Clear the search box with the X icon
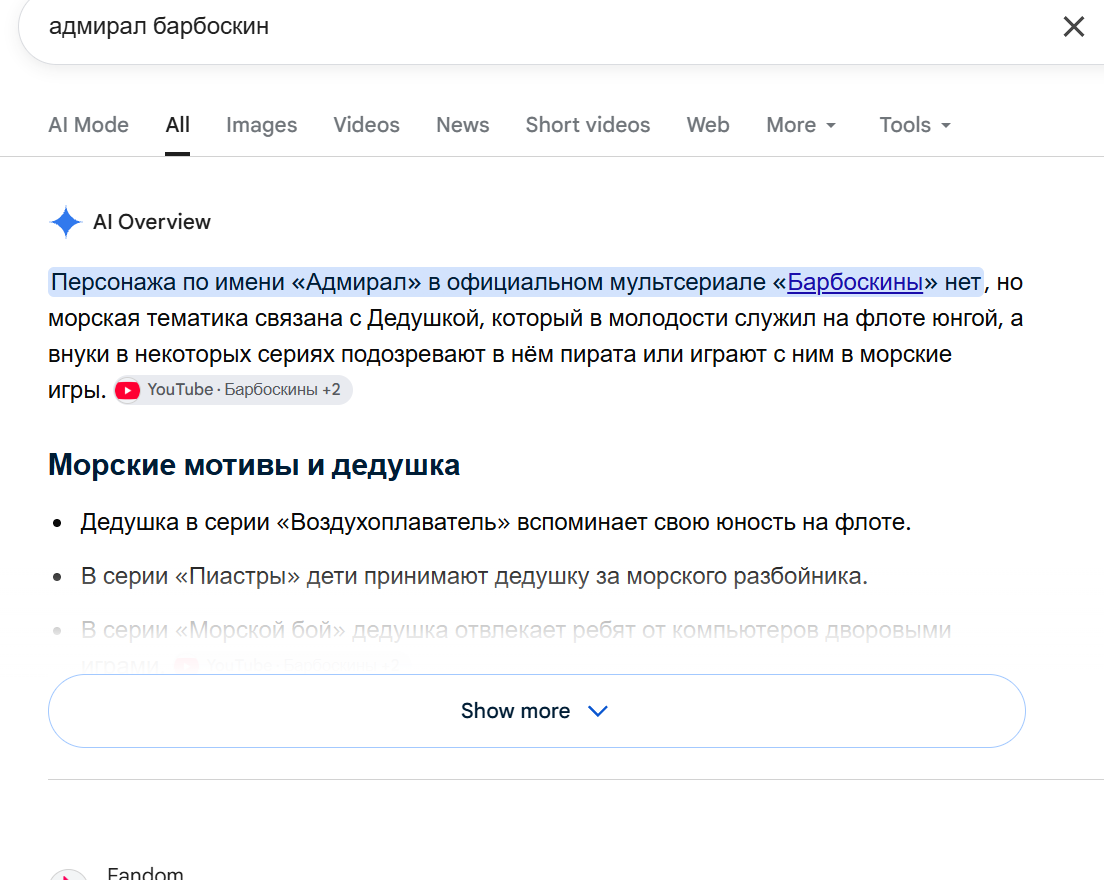The image size is (1104, 880). (1073, 27)
